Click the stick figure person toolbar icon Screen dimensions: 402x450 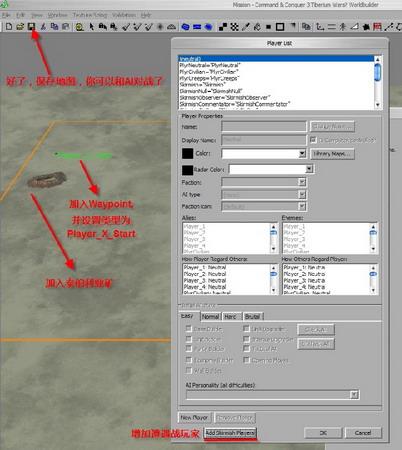pyautogui.click(x=343, y=27)
